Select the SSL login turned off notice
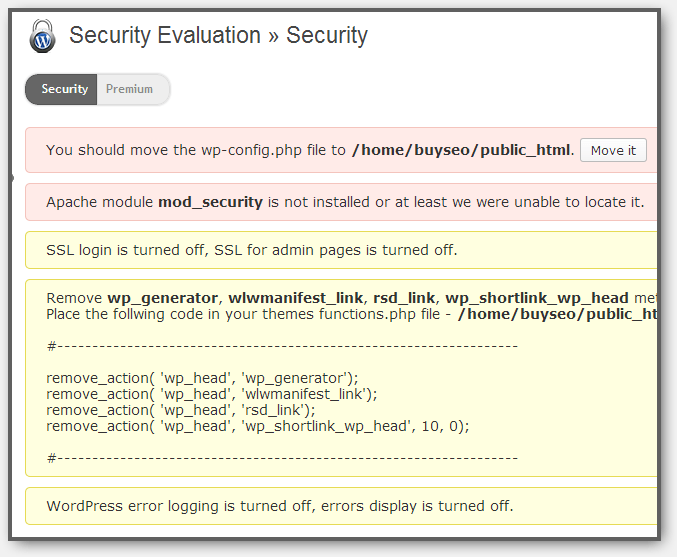This screenshot has height=557, width=677. pos(341,250)
